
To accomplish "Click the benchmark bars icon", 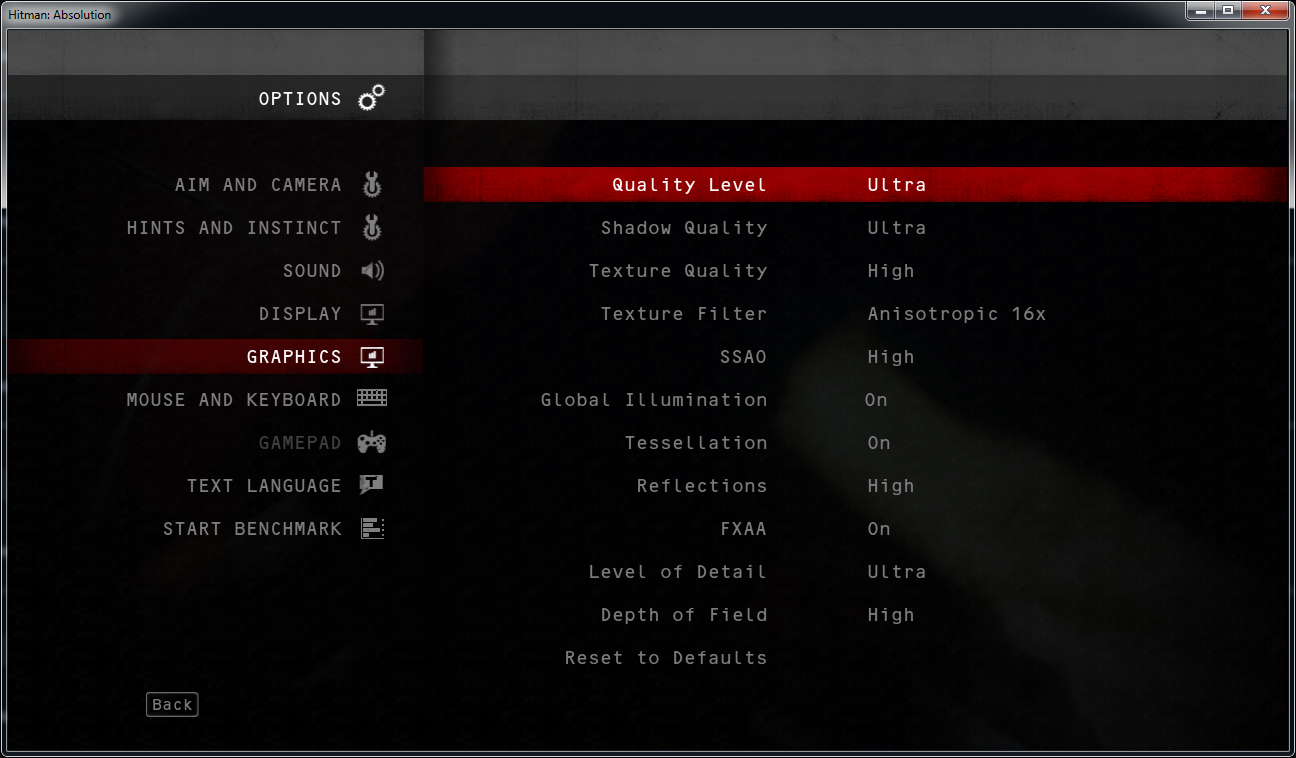I will (x=372, y=528).
